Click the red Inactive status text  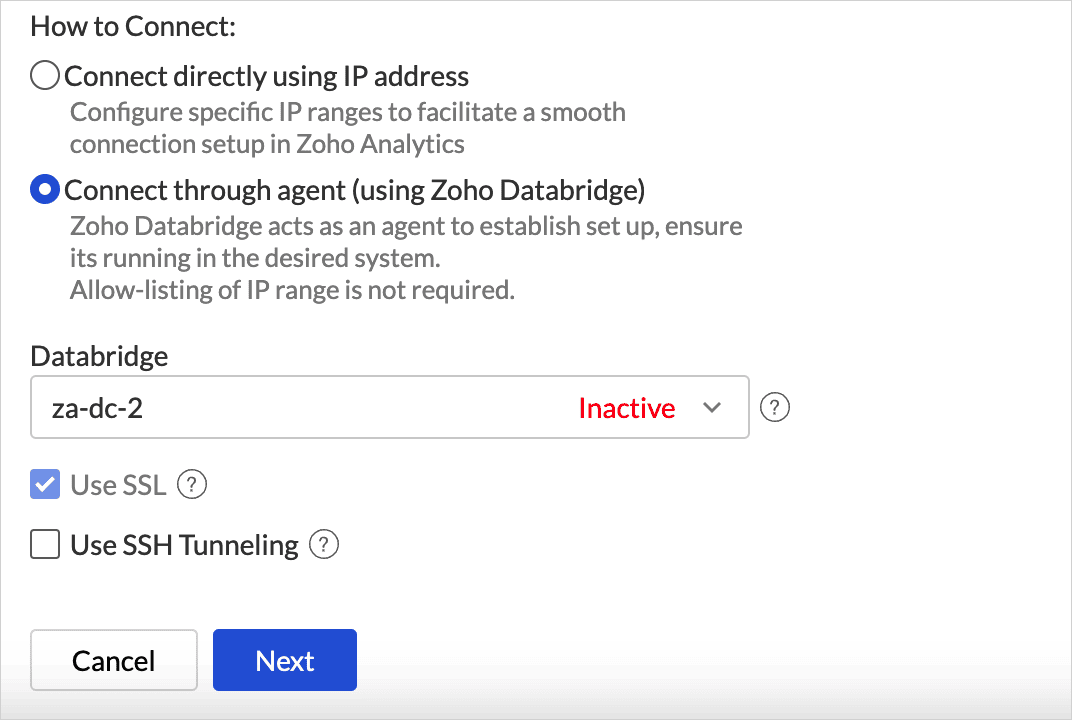click(626, 408)
